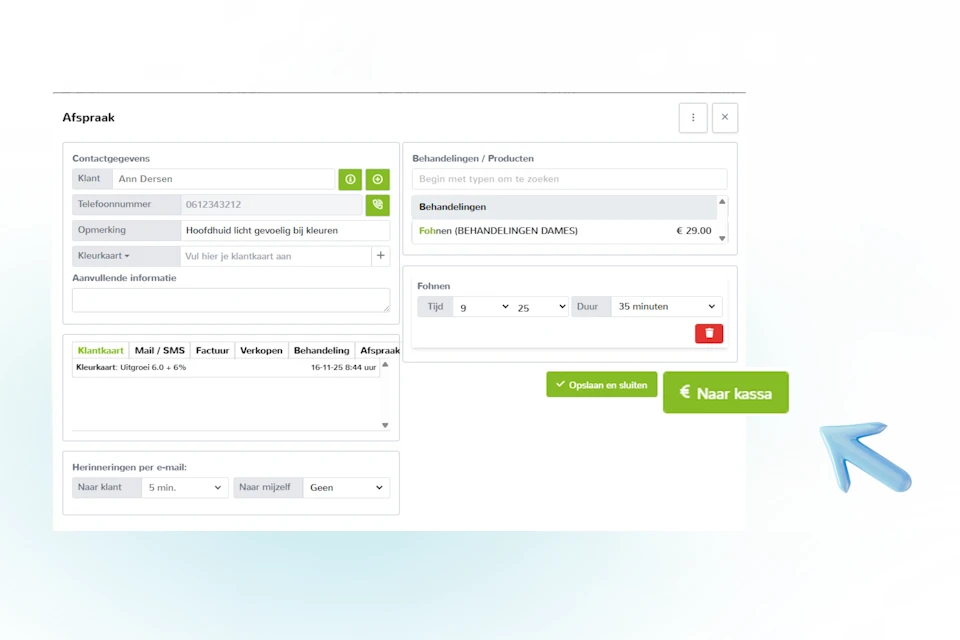Viewport: 960px width, 640px height.
Task: Click the green customer info icon
Action: (x=350, y=179)
